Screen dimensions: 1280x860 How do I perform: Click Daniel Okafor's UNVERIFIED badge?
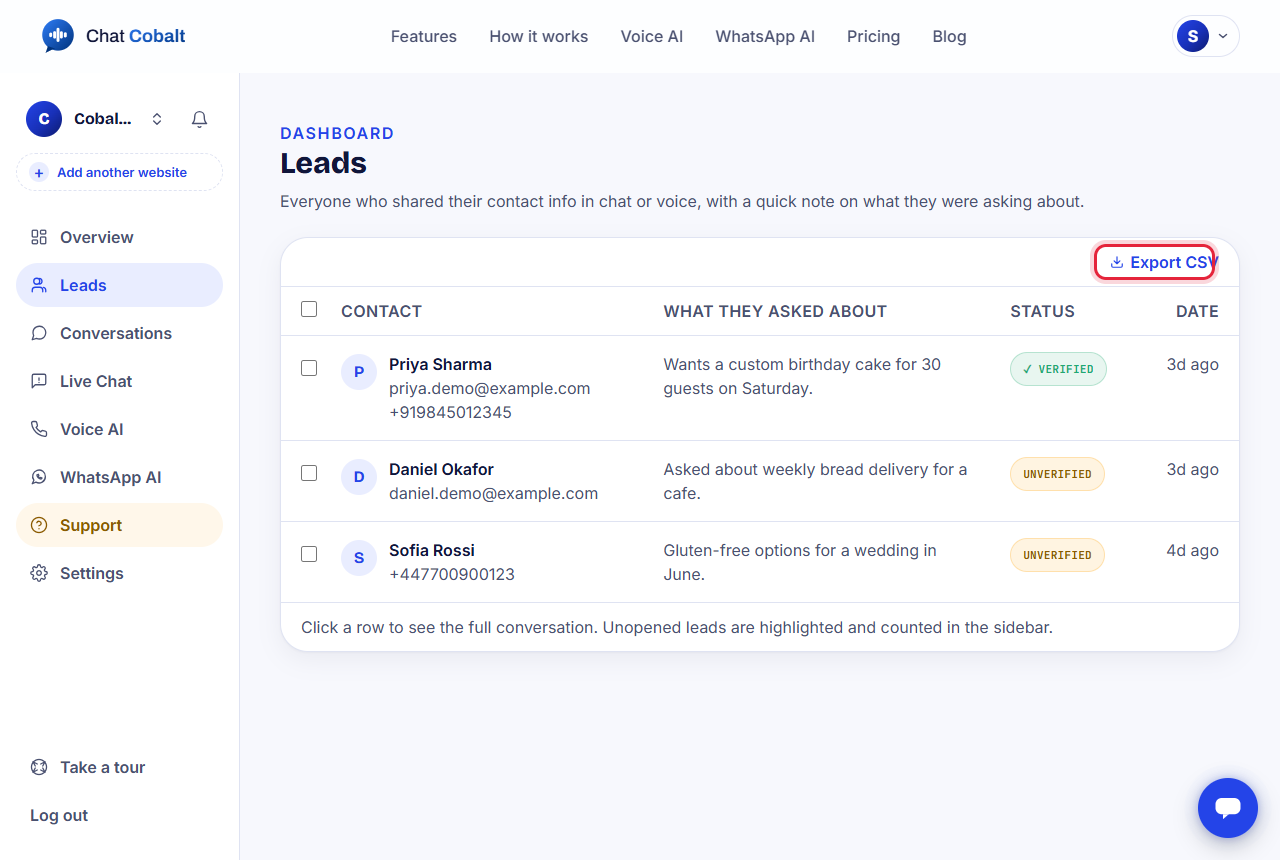[x=1057, y=474]
